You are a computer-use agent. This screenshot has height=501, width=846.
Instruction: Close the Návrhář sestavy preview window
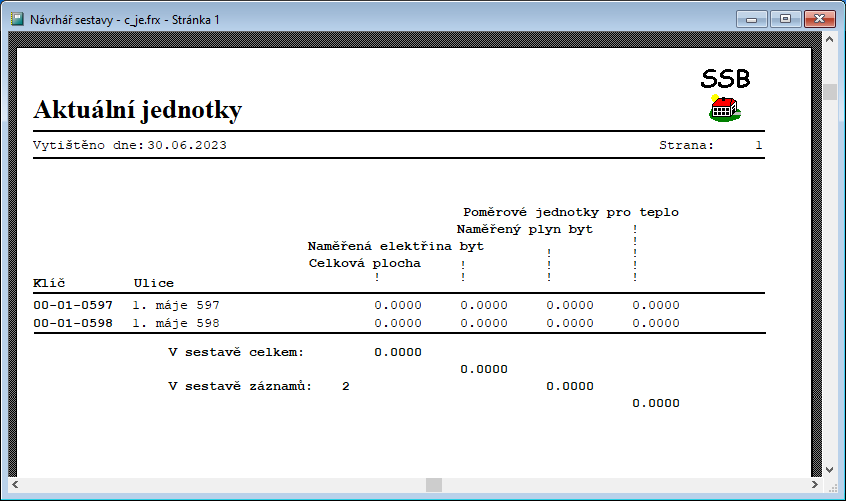tap(819, 18)
